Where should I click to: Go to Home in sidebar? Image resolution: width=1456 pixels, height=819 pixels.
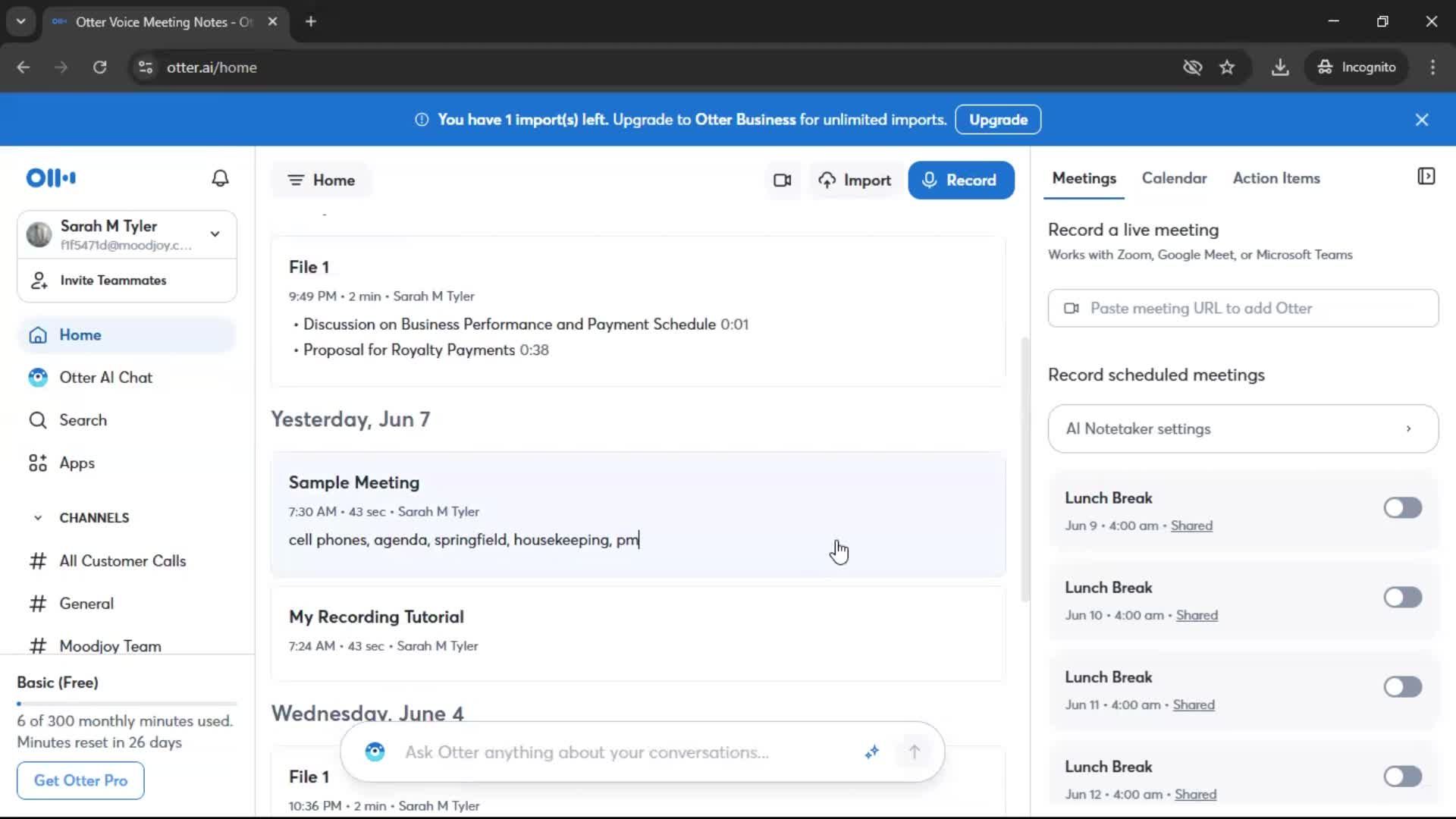[x=127, y=335]
